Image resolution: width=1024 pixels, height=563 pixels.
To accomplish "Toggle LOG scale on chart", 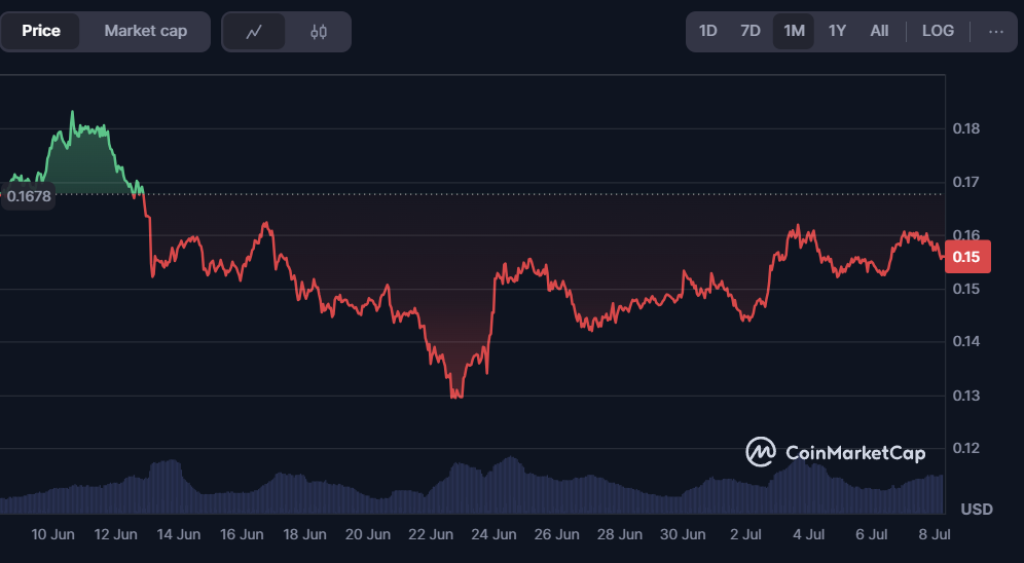I will pos(938,31).
